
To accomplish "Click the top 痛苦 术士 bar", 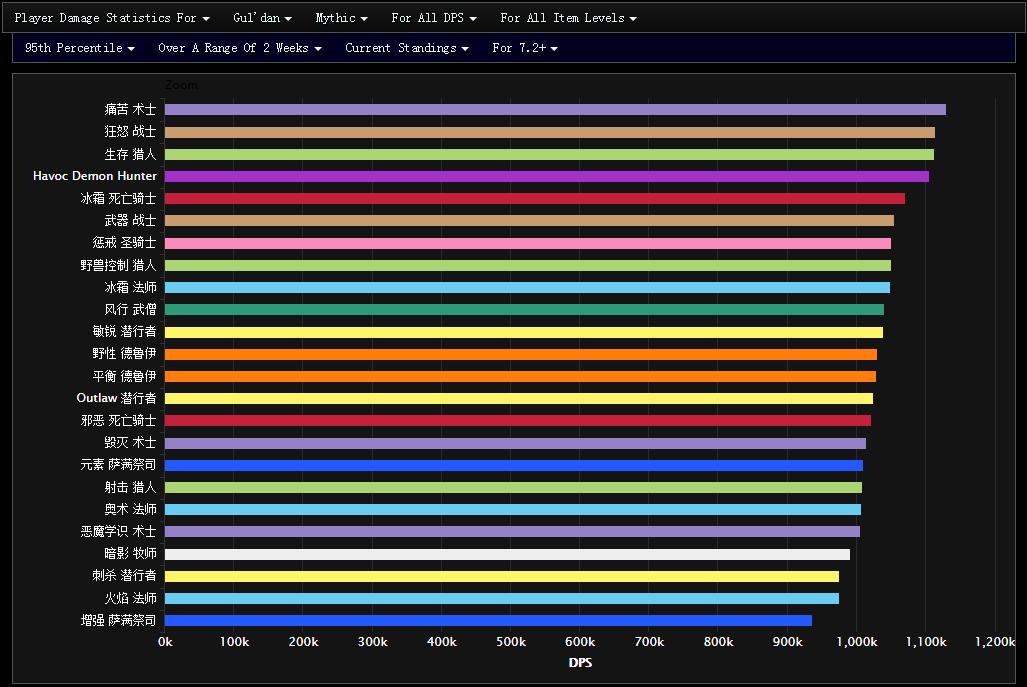I will 555,110.
